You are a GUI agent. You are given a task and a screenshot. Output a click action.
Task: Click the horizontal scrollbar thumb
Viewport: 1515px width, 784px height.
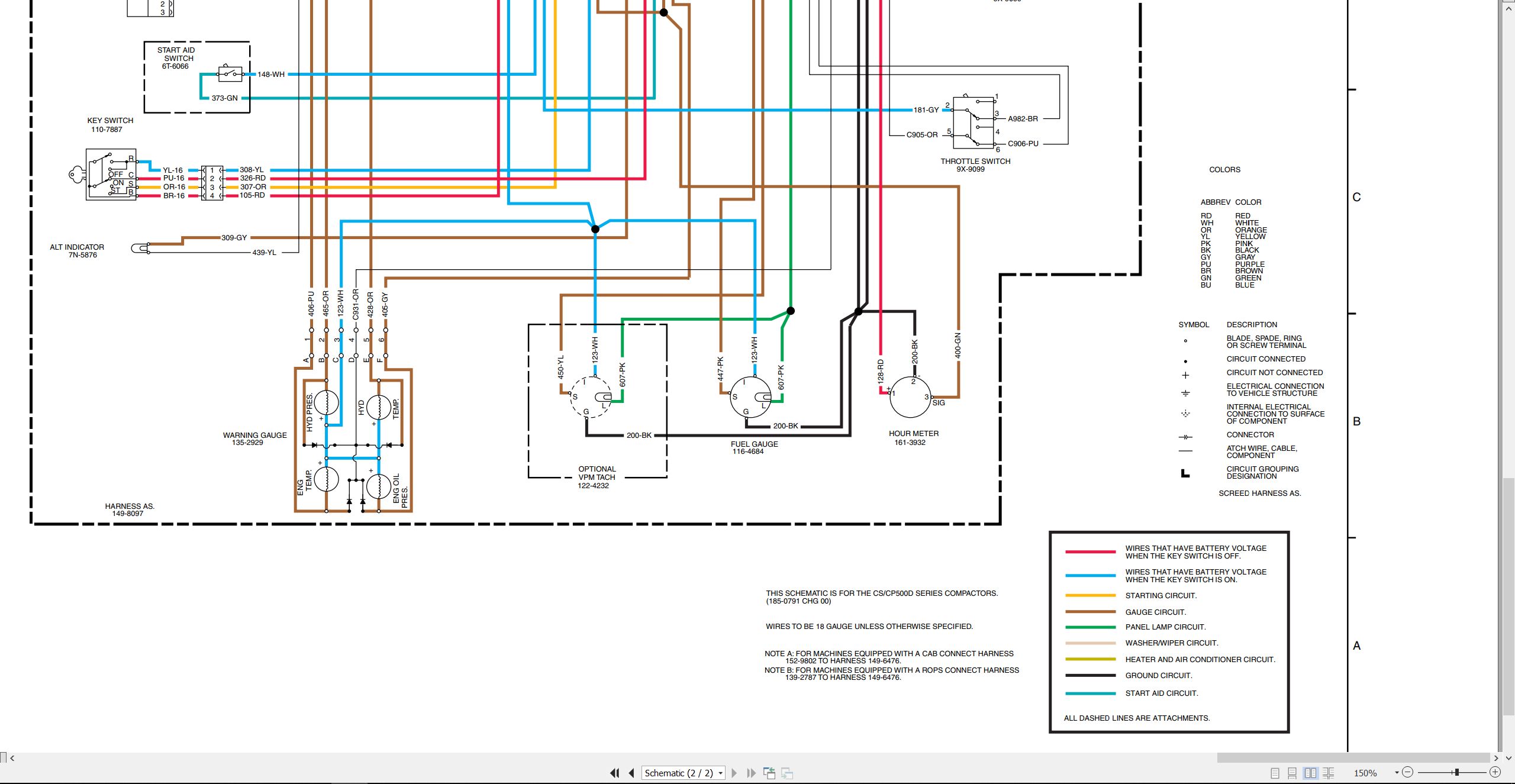[x=1353, y=758]
